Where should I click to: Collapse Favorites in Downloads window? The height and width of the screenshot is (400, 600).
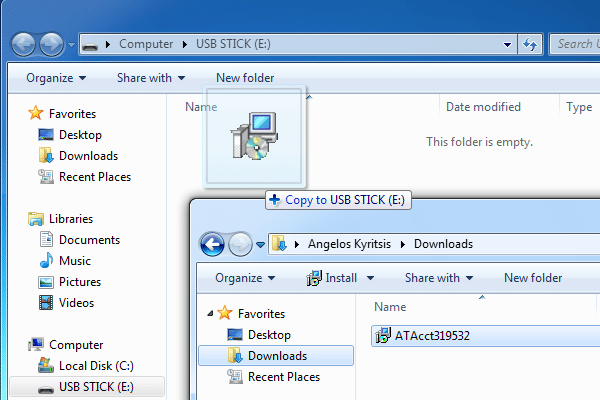(x=210, y=314)
